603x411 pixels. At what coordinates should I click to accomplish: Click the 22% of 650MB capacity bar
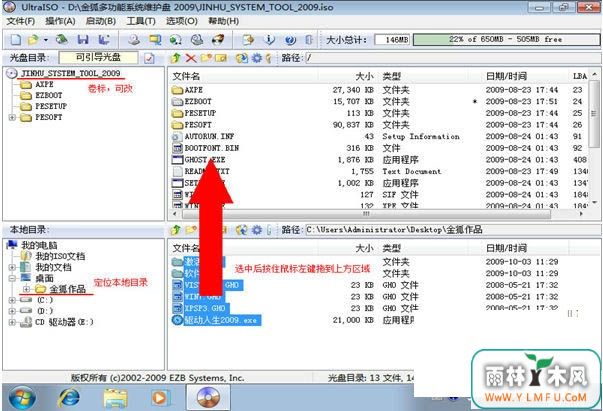(x=506, y=39)
